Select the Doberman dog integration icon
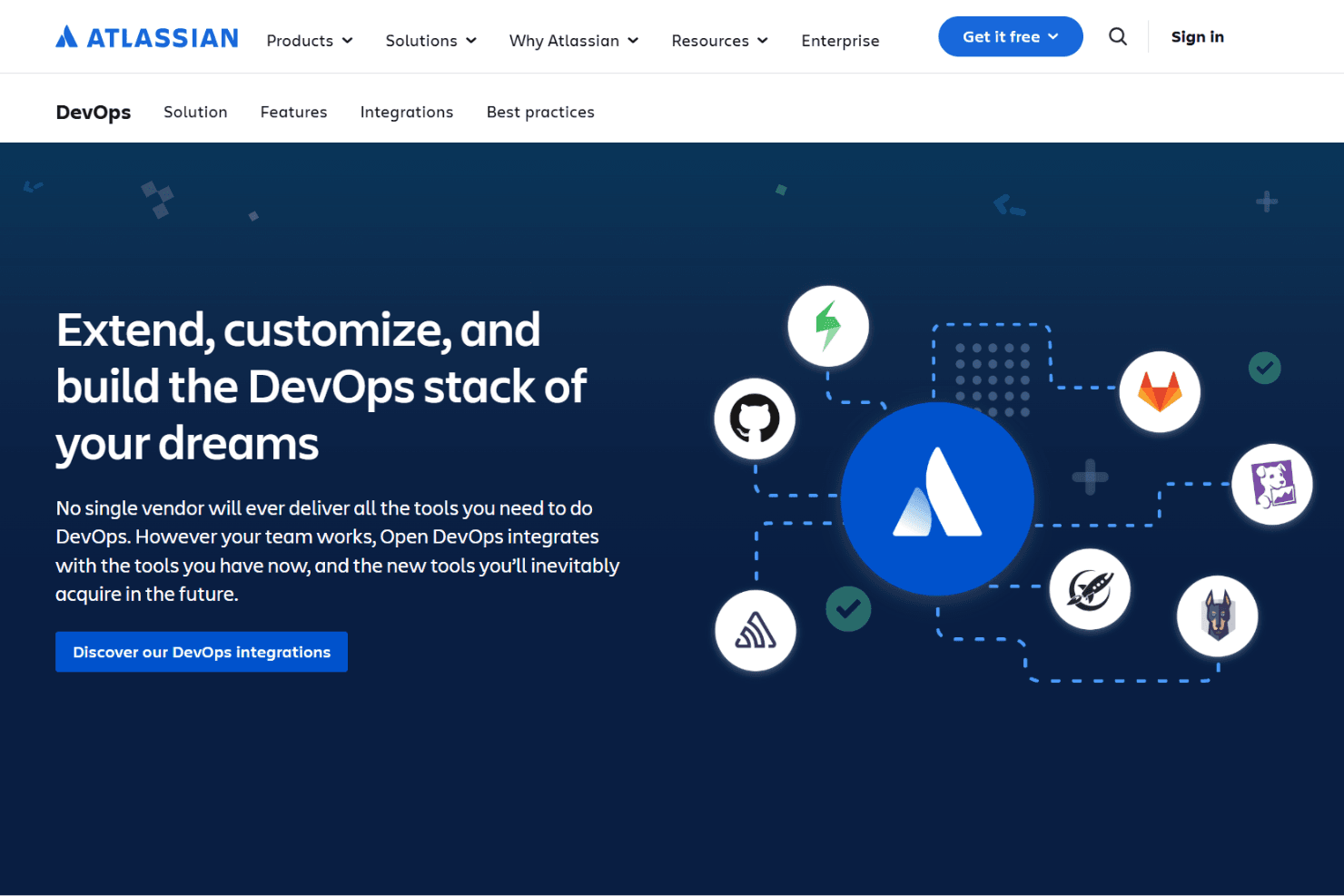 (1218, 615)
